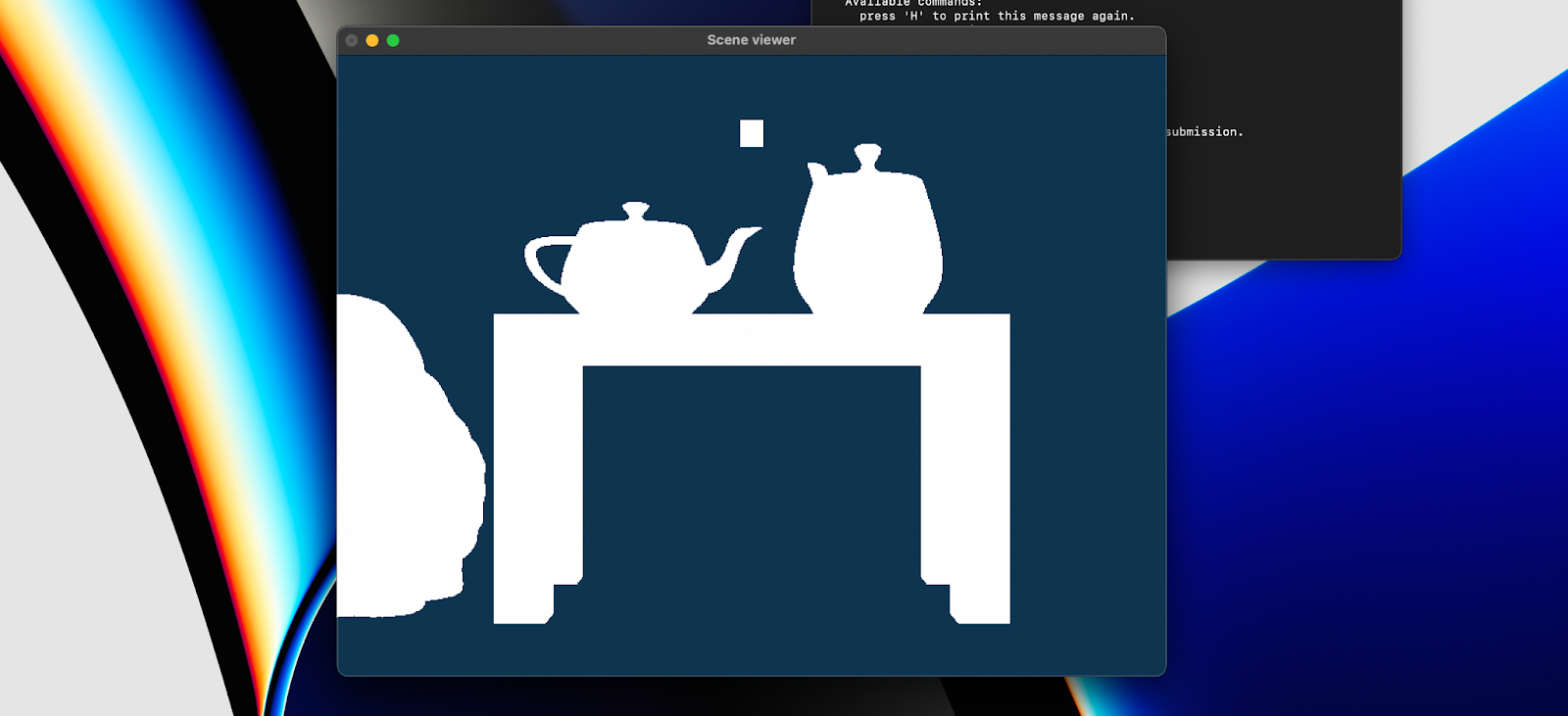Close Scene viewer with the gray button
The width and height of the screenshot is (1568, 716).
(352, 40)
